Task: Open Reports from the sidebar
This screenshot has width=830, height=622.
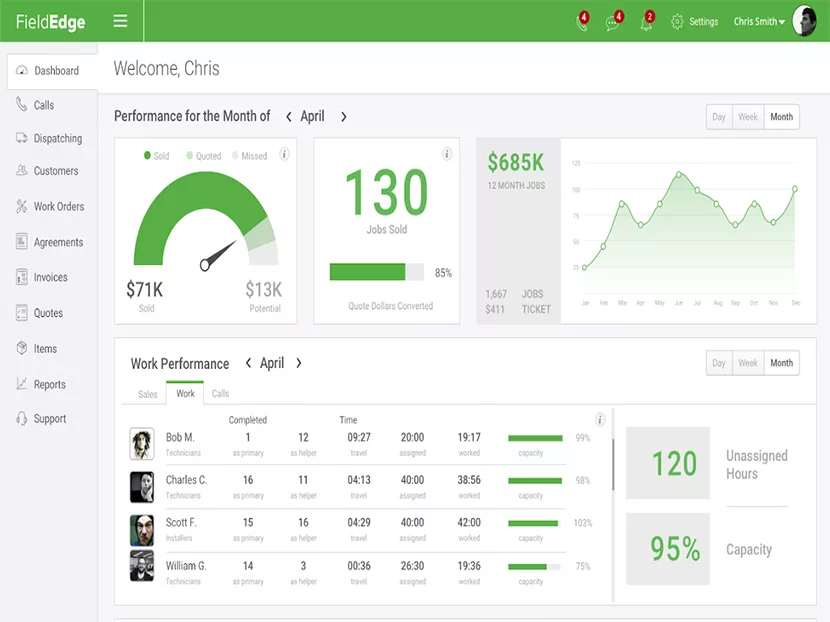Action: pyautogui.click(x=49, y=385)
